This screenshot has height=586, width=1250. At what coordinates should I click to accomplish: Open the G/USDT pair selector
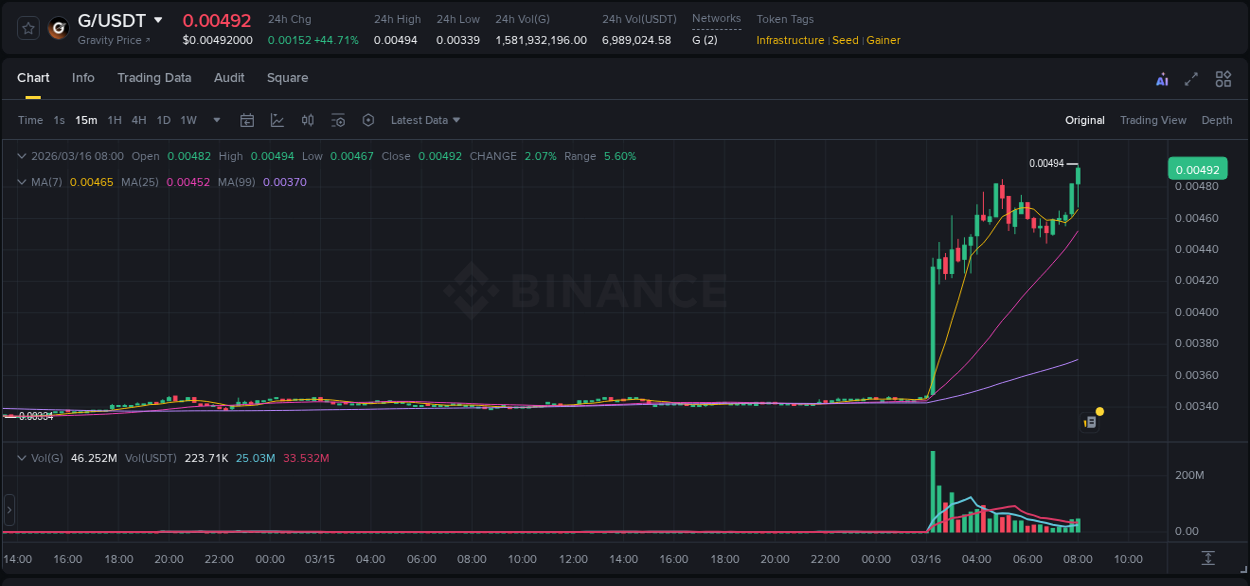point(113,20)
